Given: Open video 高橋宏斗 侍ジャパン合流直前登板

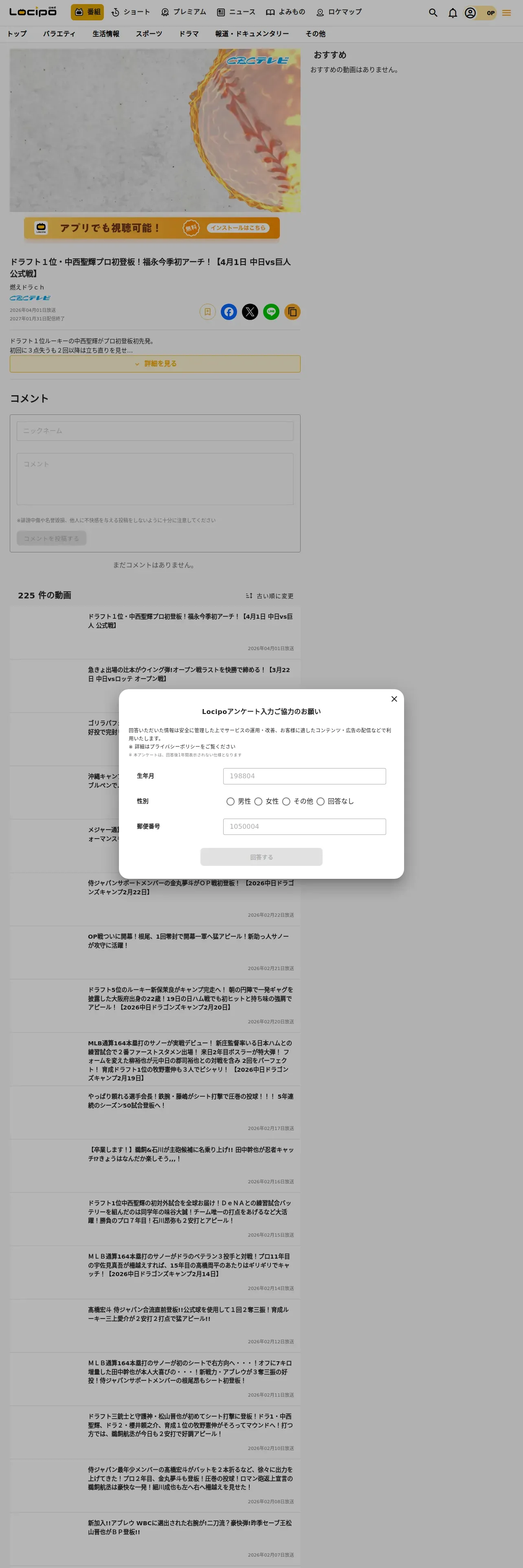Looking at the screenshot, I should [x=155, y=1326].
